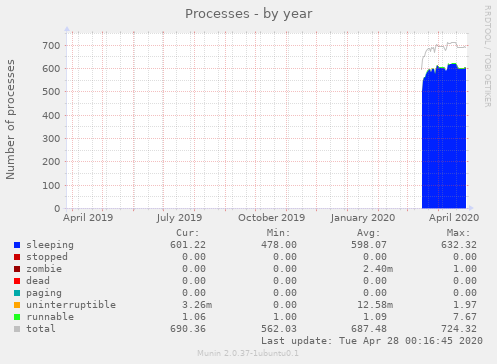This screenshot has width=497, height=364.
Task: Click the 700 y-axis tick label
Action: pos(51,46)
